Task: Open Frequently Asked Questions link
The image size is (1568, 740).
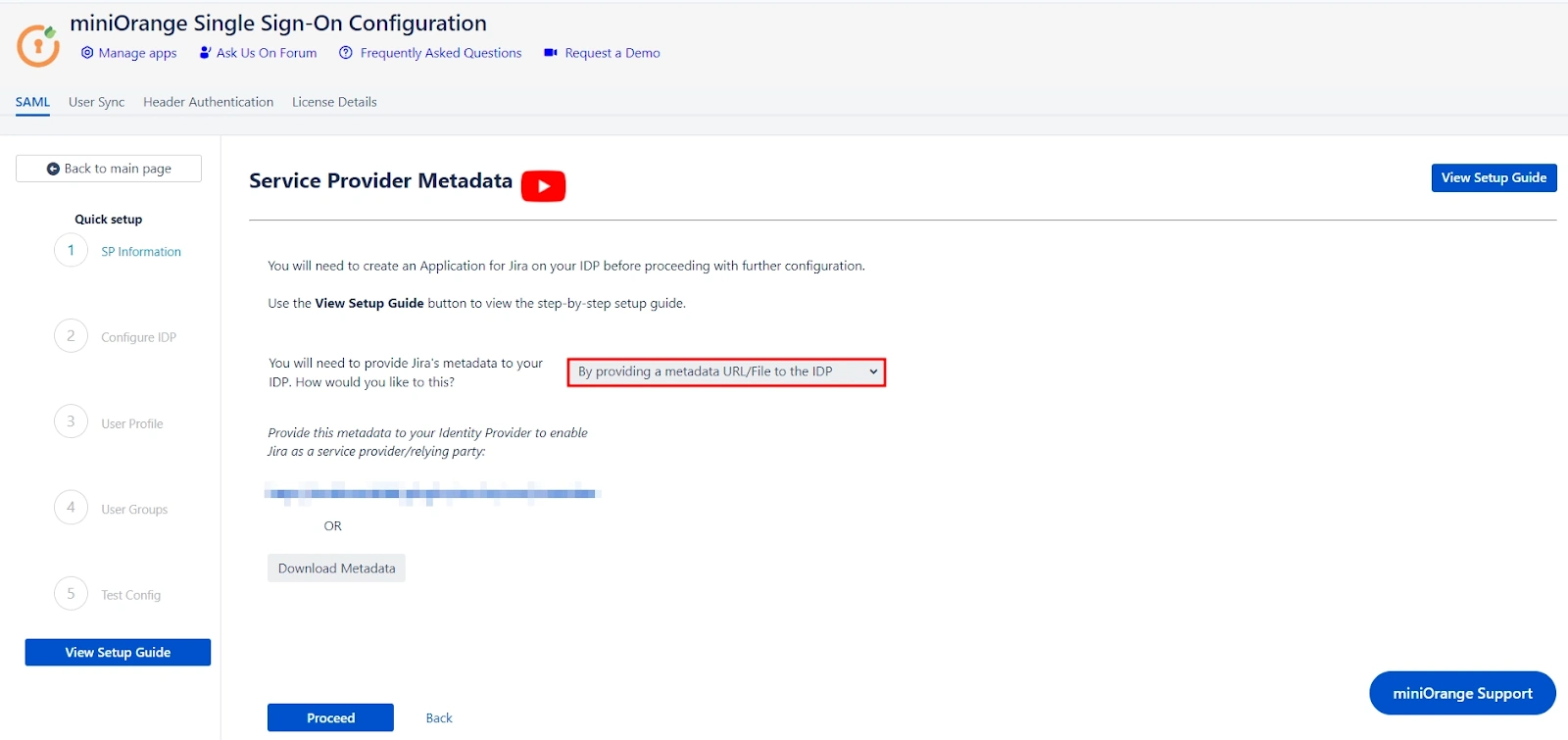Action: 441,53
